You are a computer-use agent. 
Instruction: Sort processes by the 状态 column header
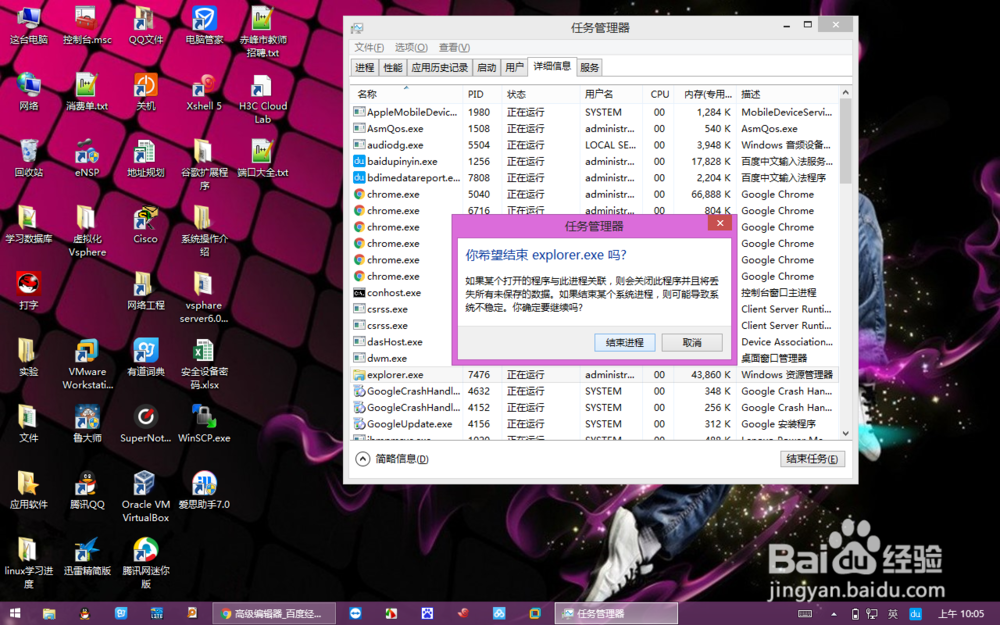[541, 94]
